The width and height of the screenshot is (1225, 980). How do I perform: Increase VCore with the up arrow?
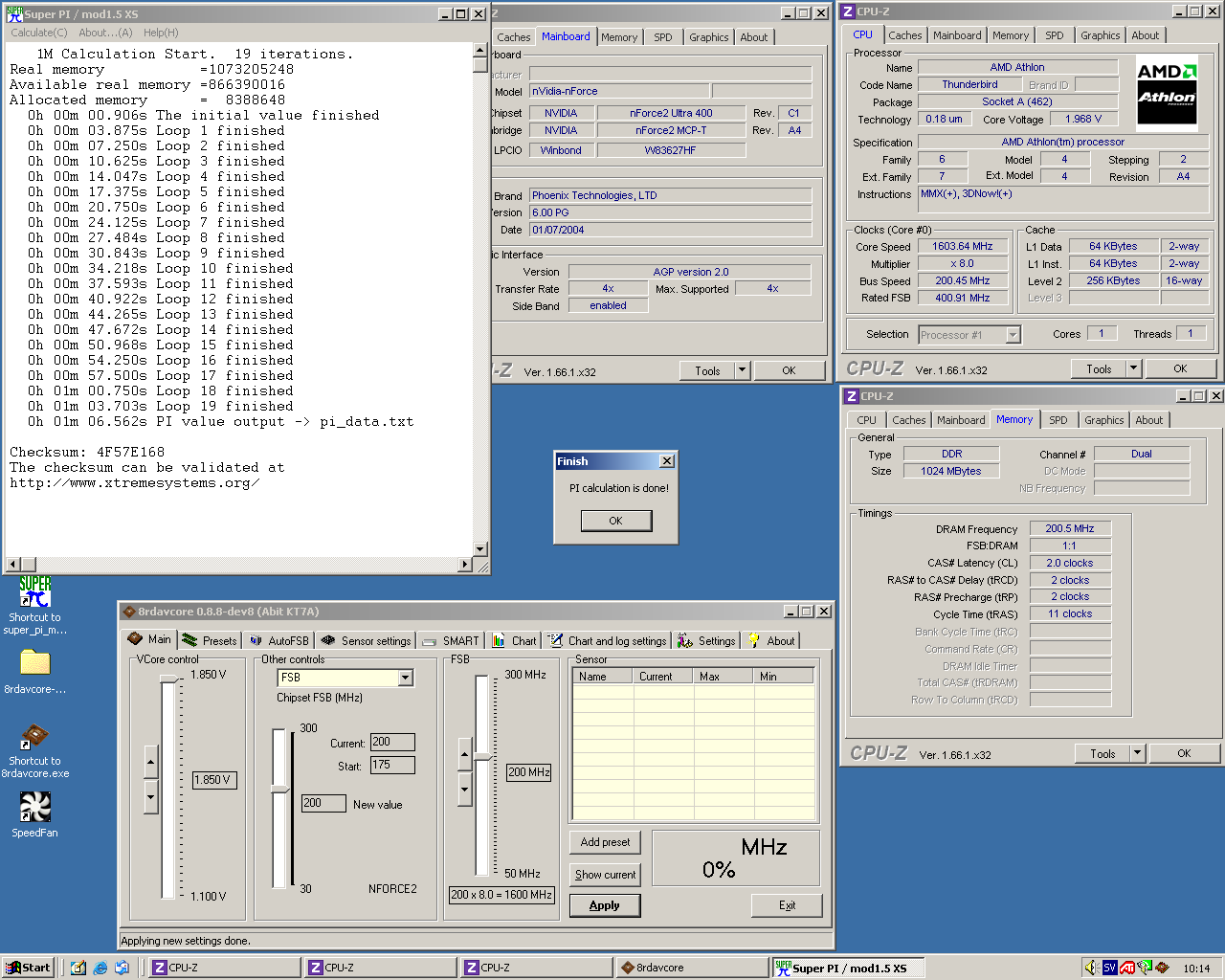[x=150, y=762]
